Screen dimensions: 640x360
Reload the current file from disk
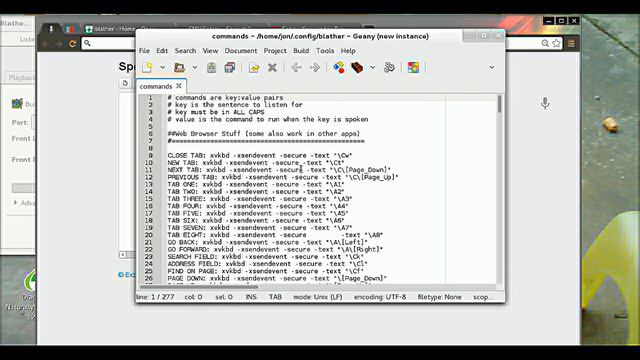coord(254,67)
